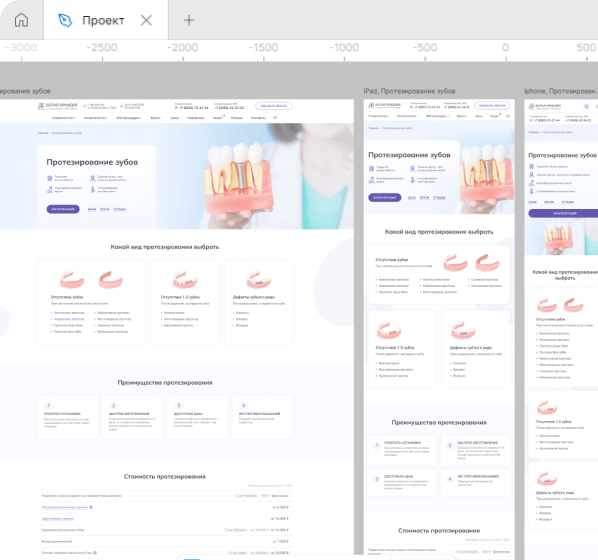
Task: Click phone call icon in iphone frame header
Action: (587, 106)
